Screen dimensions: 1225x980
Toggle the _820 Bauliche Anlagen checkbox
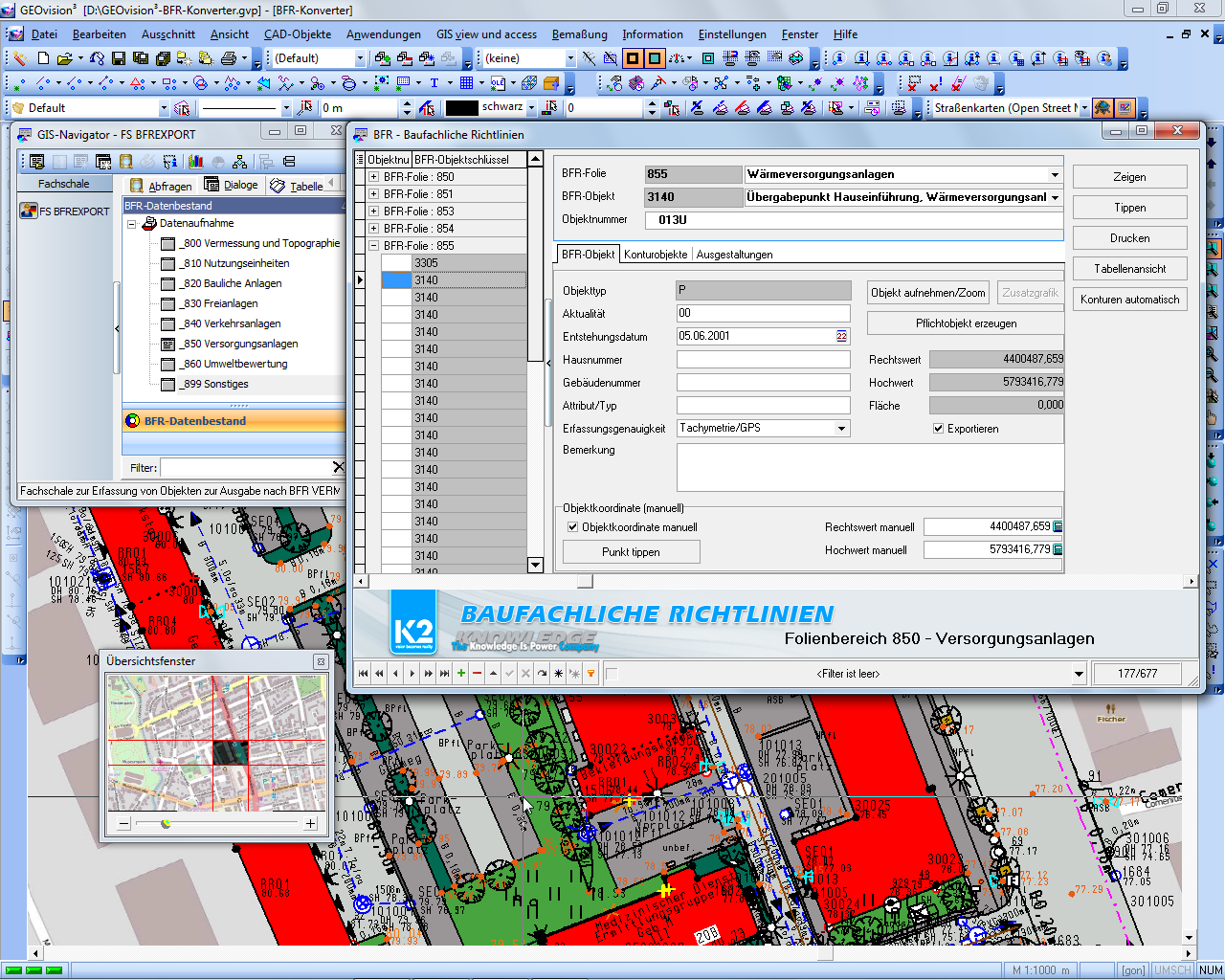point(168,283)
